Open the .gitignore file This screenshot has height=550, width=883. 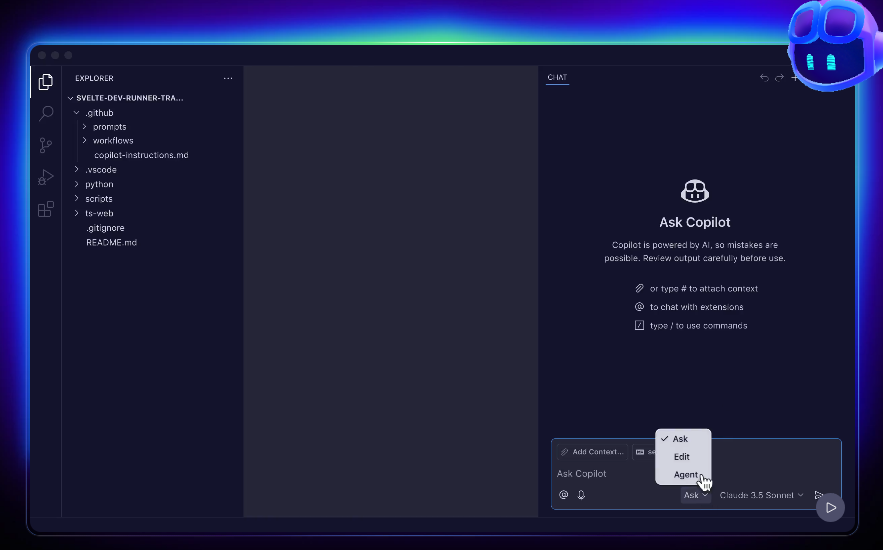coord(105,228)
